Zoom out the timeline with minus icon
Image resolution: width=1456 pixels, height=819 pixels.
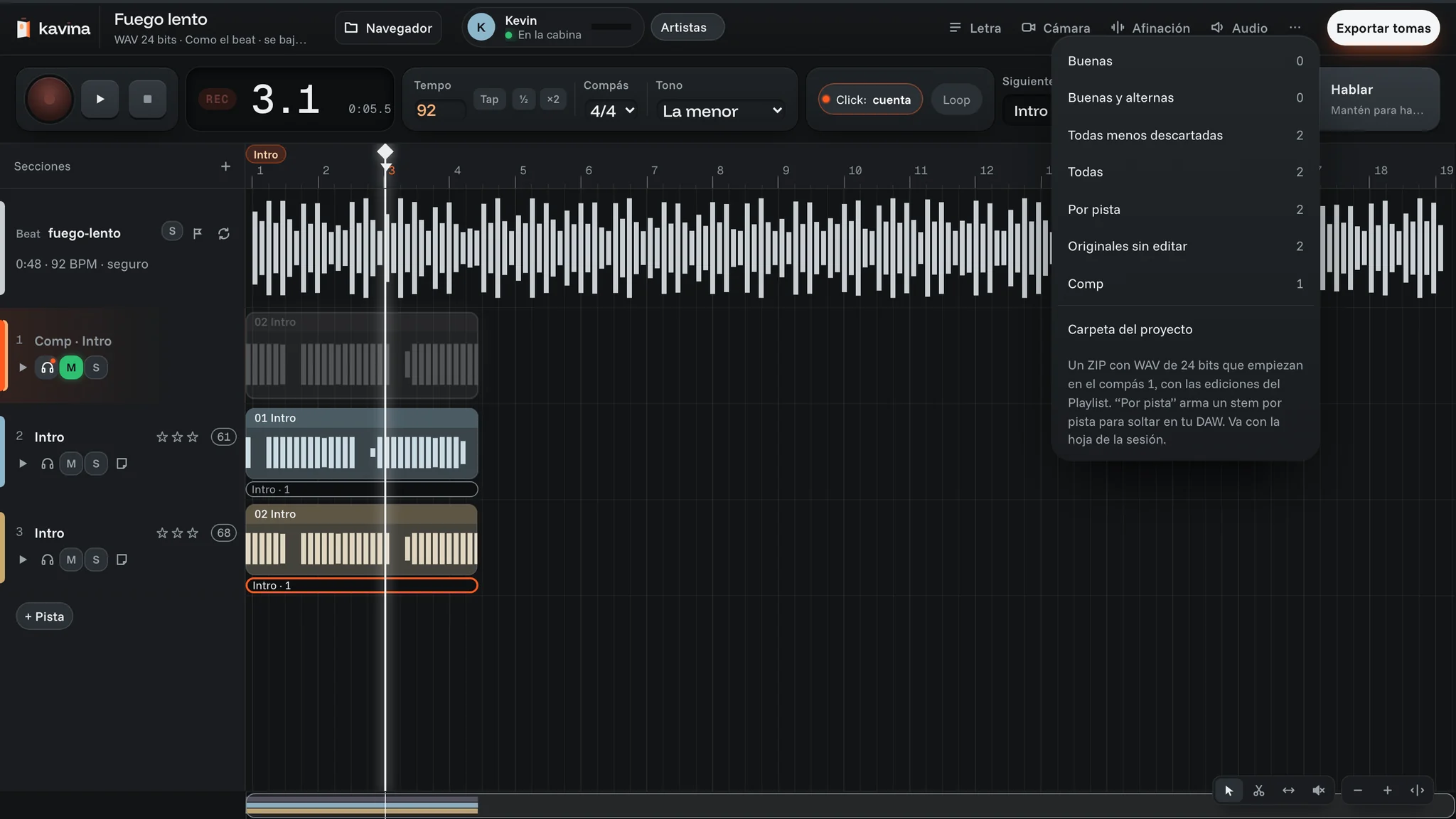point(1358,791)
